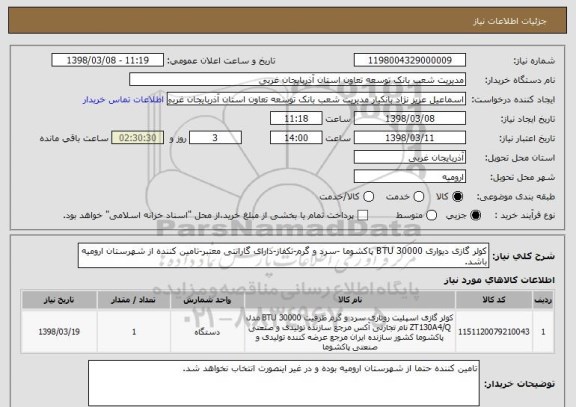
Task: Select the خدمت radio button
Action: pos(418,197)
